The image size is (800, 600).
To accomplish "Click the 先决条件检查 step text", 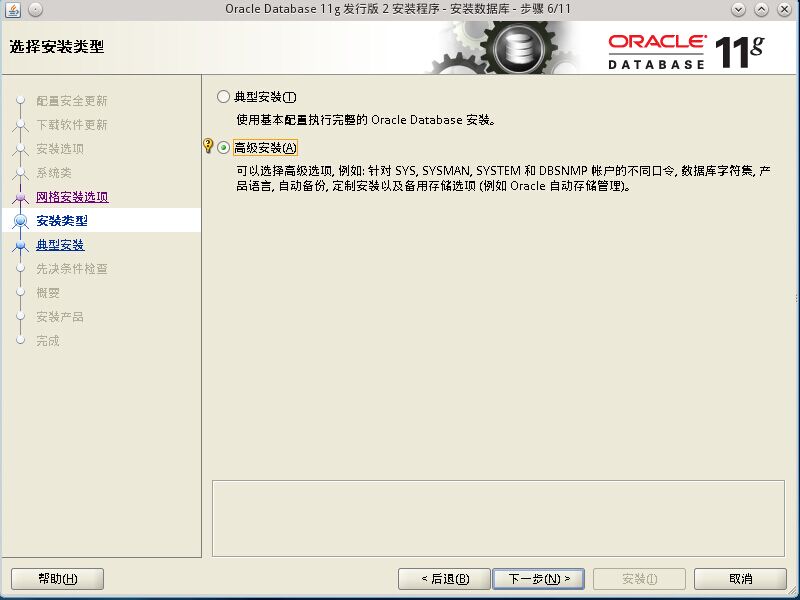I will coord(72,269).
